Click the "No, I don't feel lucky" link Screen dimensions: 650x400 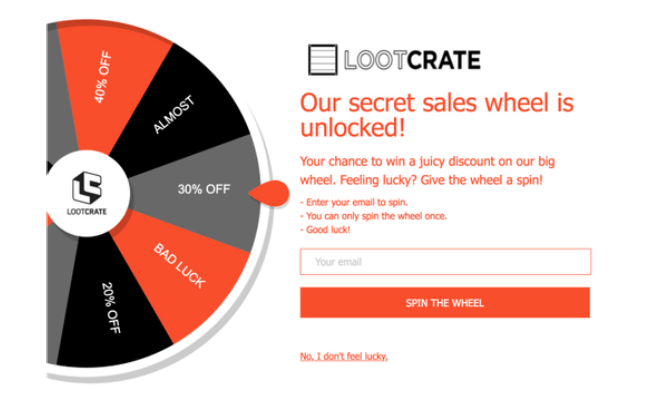click(344, 356)
